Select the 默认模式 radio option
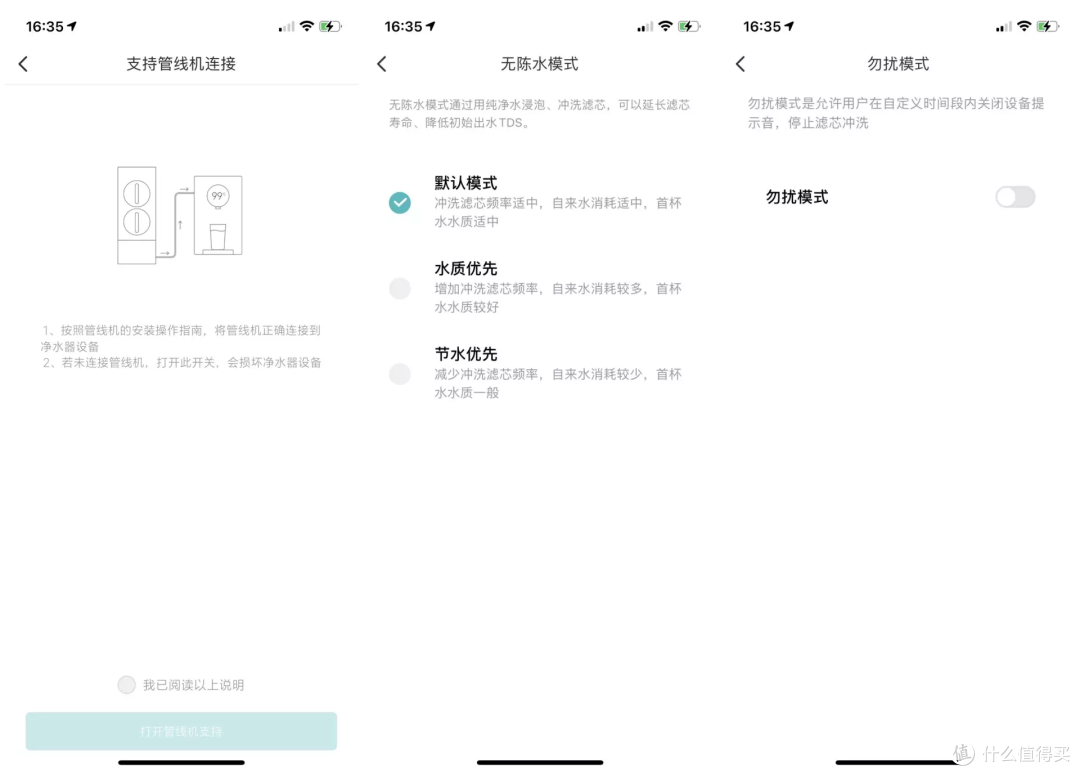This screenshot has width=1080, height=776. (x=399, y=202)
